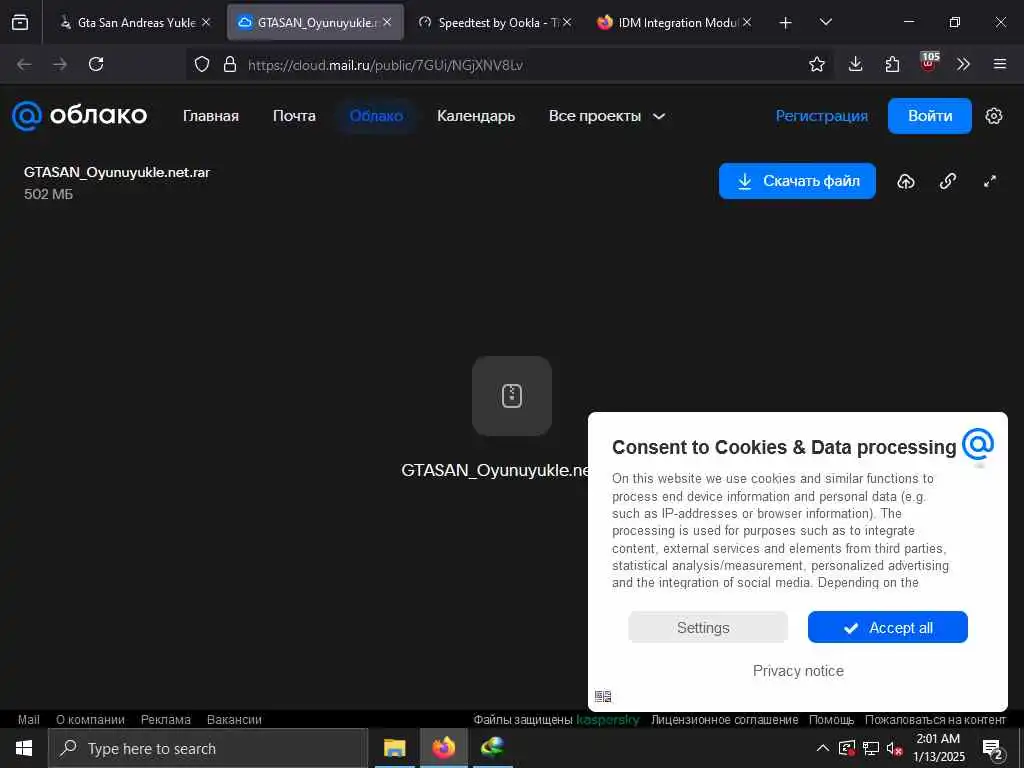Click the small icon at cookie dialog bottom-left
Screen dimensions: 1024x768
point(603,696)
